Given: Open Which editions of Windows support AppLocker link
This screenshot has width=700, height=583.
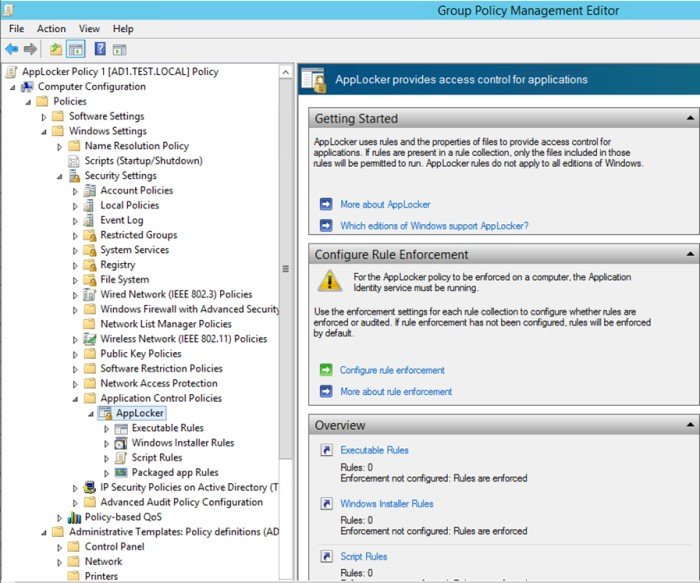Looking at the screenshot, I should coord(434,226).
